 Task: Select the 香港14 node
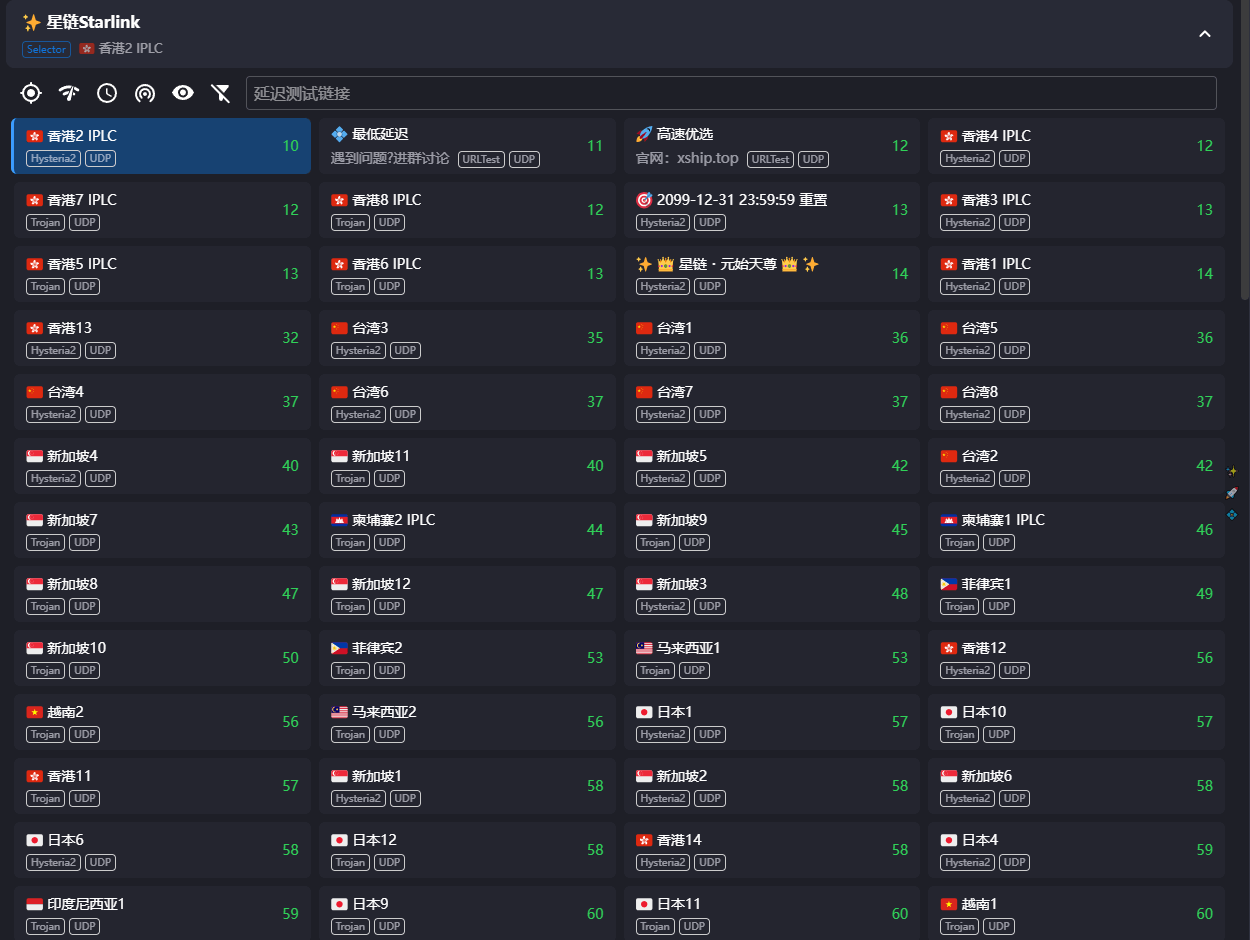tap(772, 850)
